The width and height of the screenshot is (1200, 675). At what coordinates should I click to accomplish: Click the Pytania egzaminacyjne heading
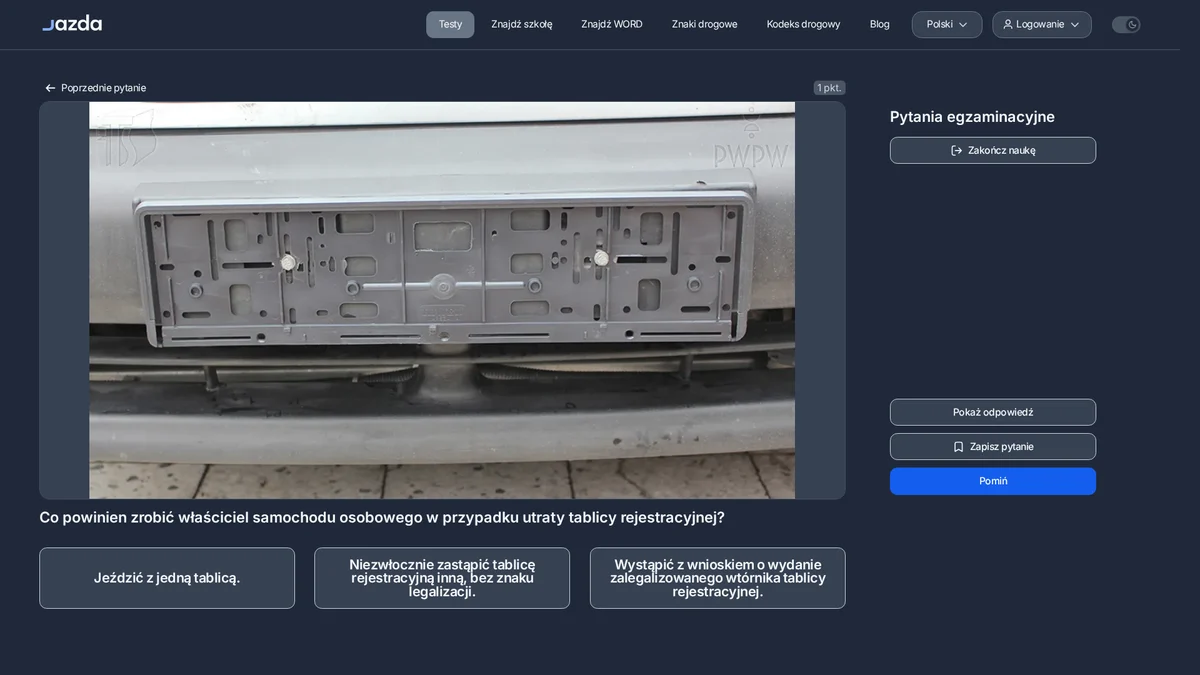pos(972,117)
